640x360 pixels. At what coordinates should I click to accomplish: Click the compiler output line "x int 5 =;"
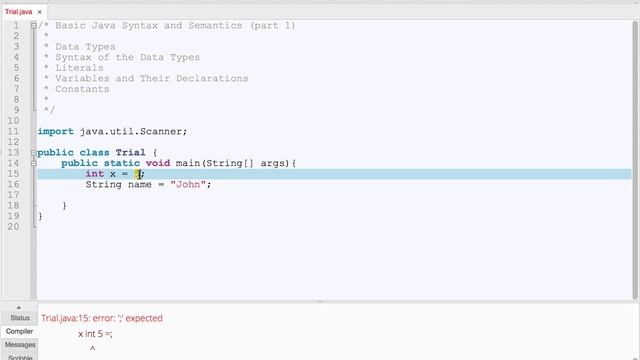[x=95, y=334]
